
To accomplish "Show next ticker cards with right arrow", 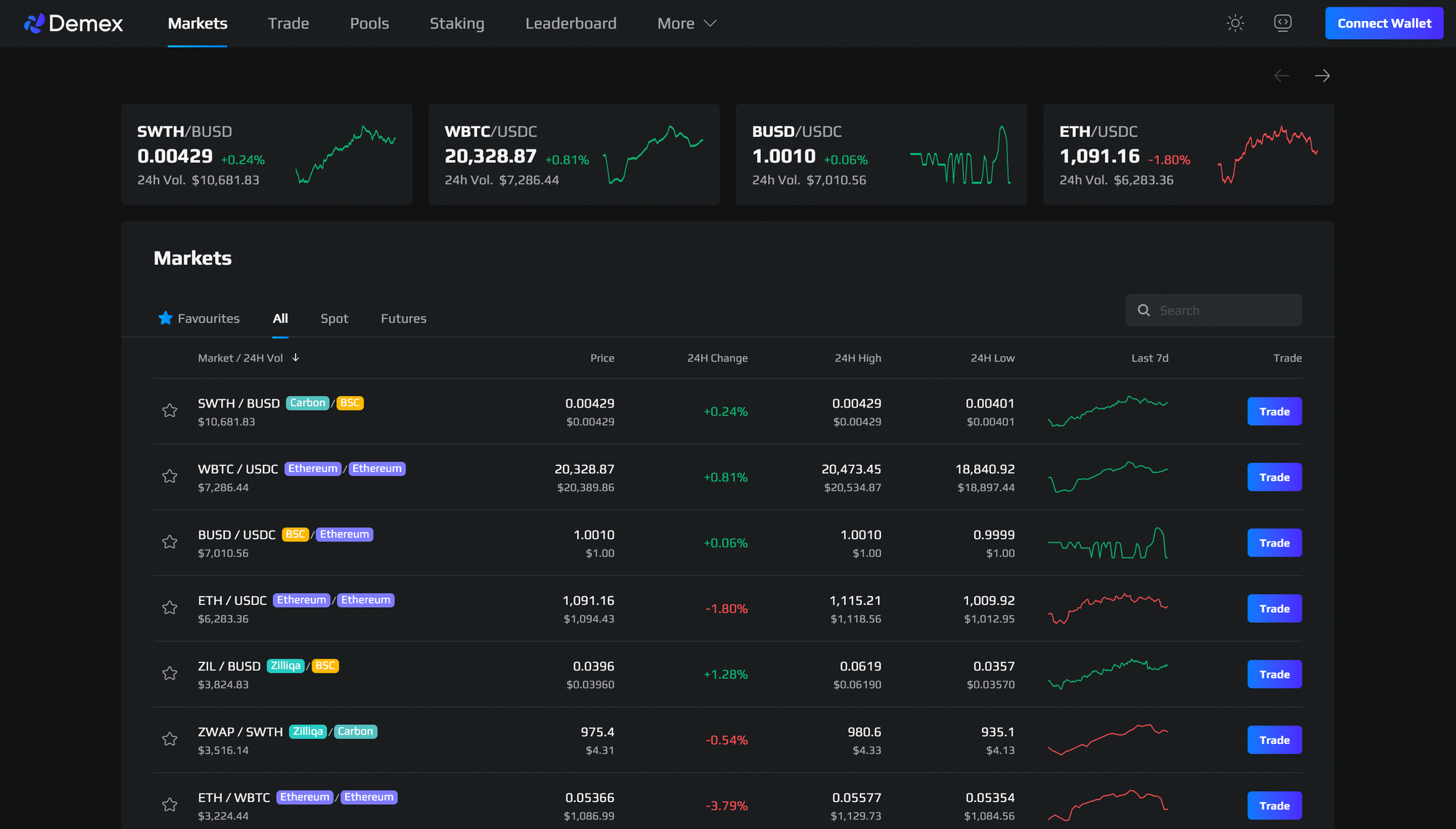I will tap(1322, 76).
